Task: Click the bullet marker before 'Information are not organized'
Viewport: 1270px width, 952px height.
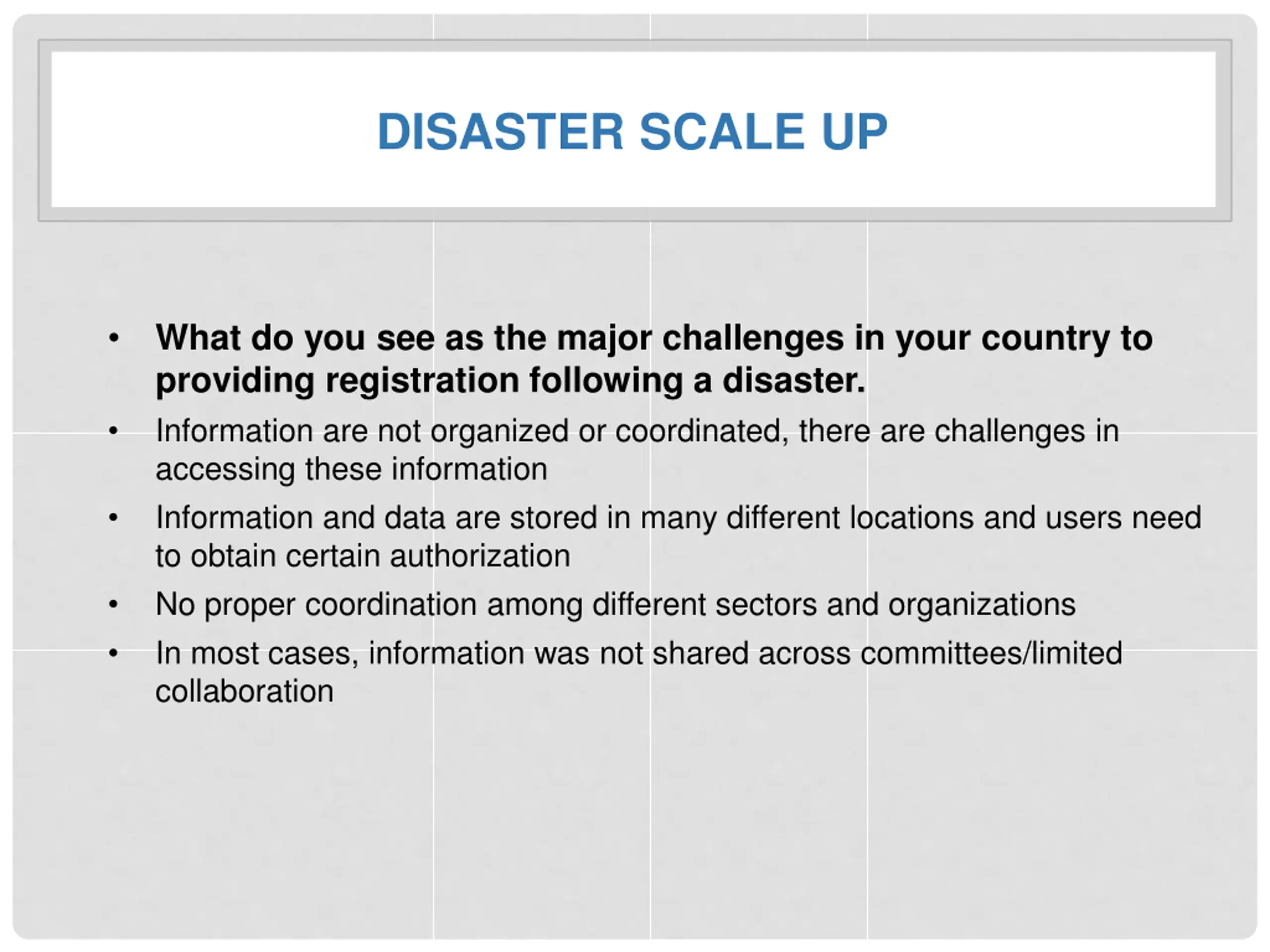Action: click(x=114, y=430)
